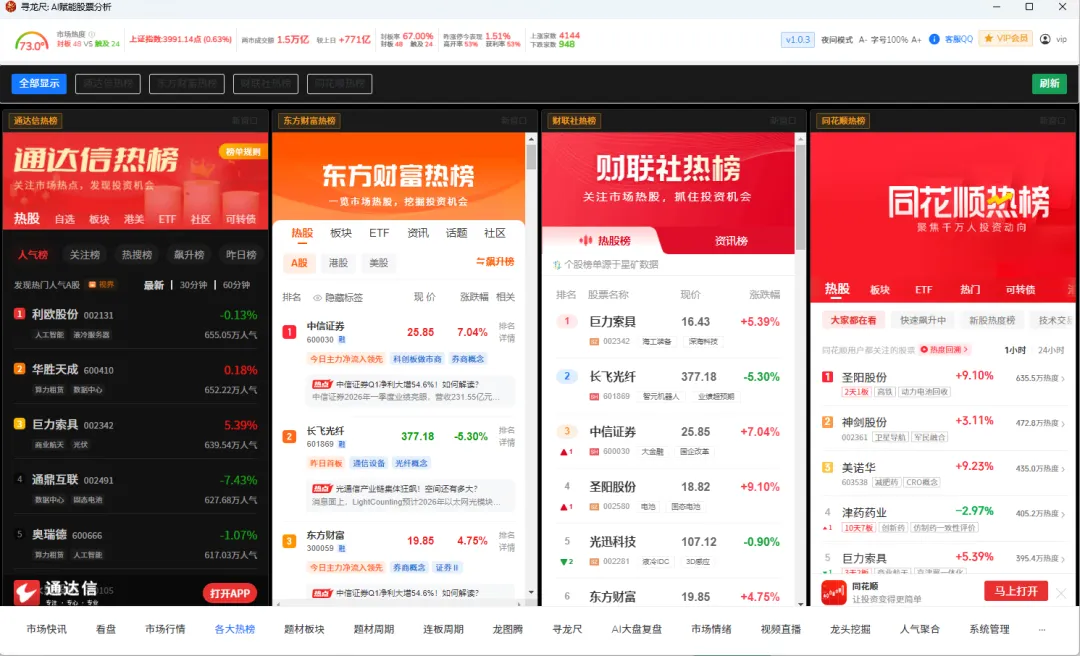Image resolution: width=1080 pixels, height=656 pixels.
Task: Click the 马上打开 button in 同花顺 banner
Action: tap(1016, 591)
